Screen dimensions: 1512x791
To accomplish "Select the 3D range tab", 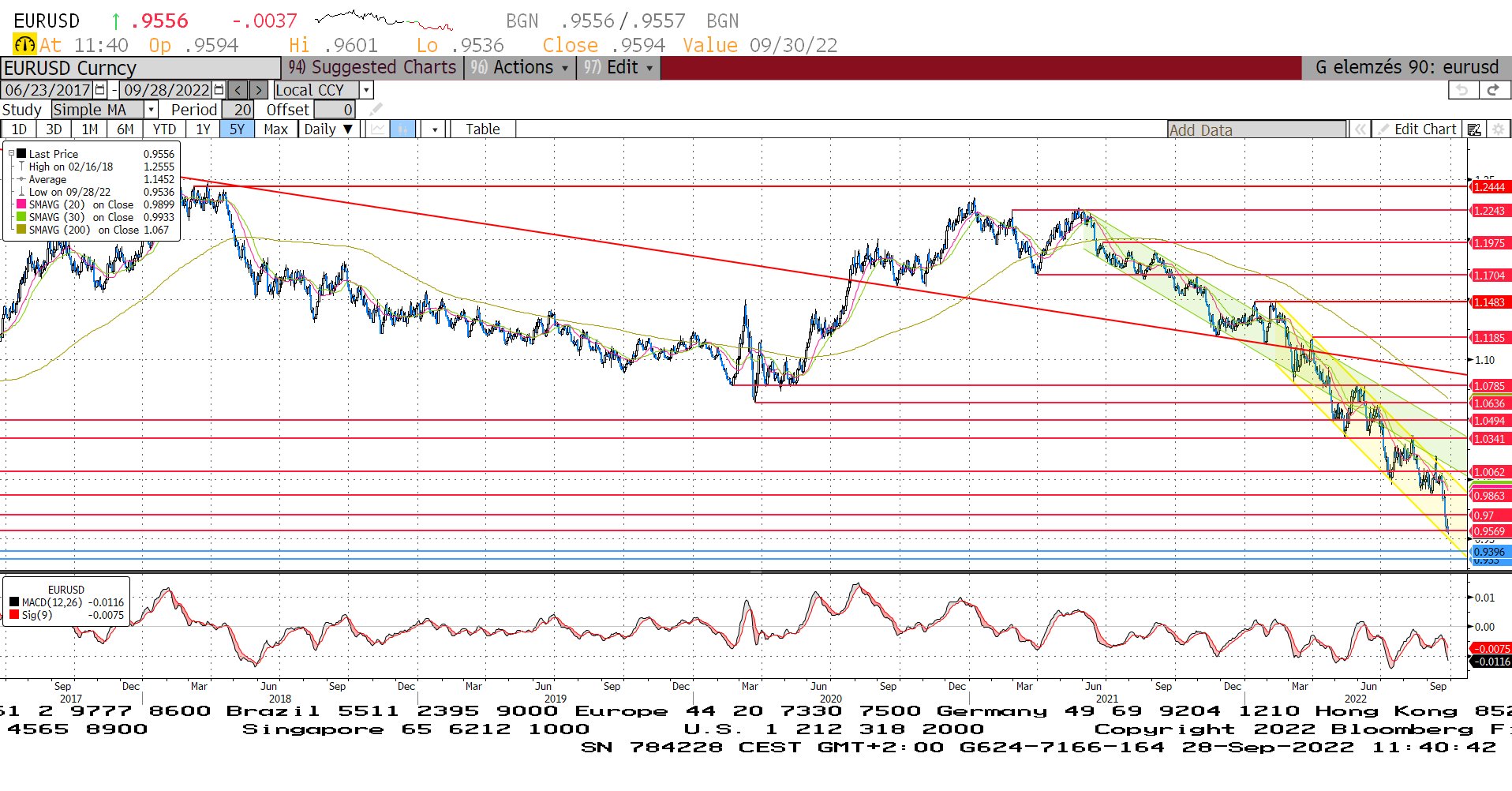I will click(x=54, y=129).
